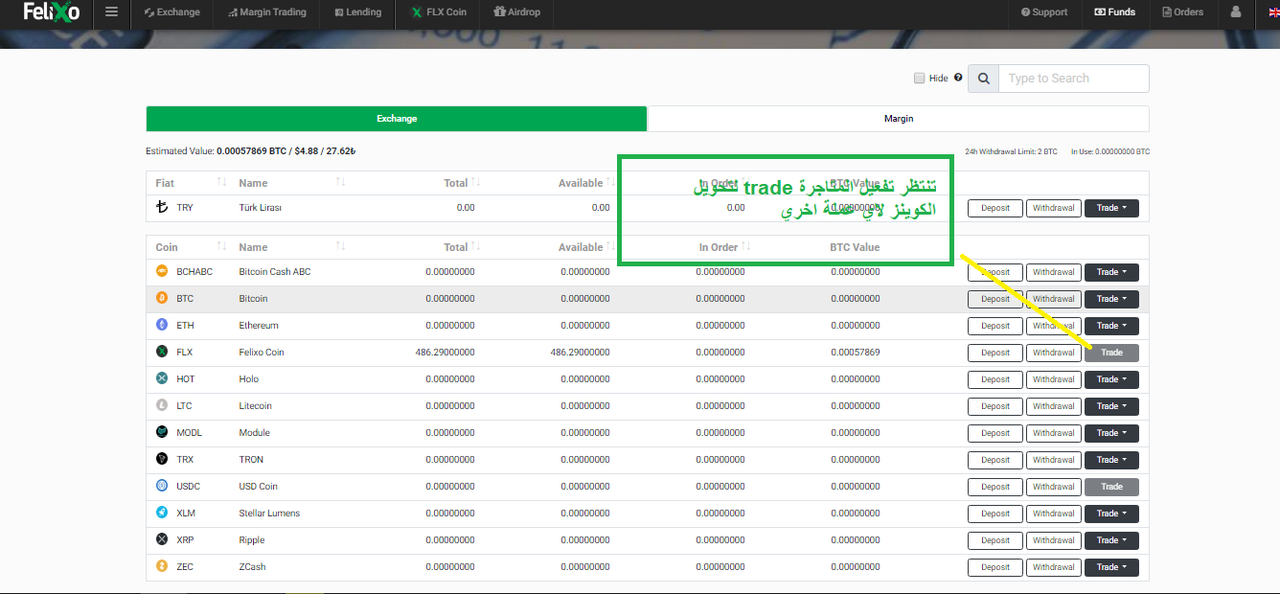This screenshot has width=1280, height=594.
Task: Expand Trade dropdown for Bitcoin
Action: tap(1111, 299)
